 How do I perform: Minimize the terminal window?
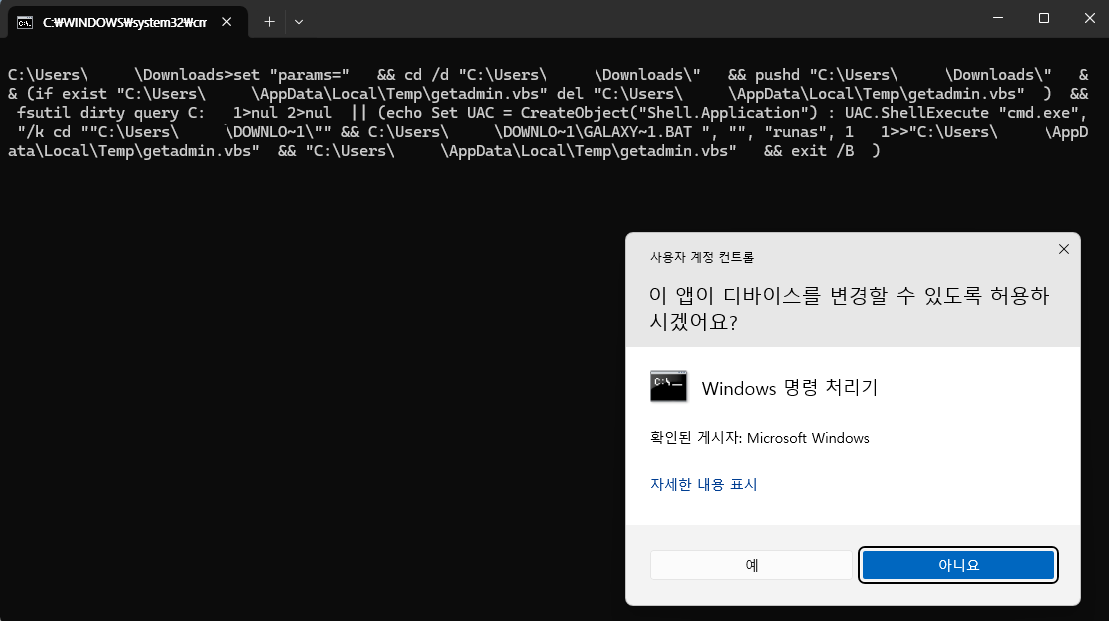pyautogui.click(x=998, y=18)
